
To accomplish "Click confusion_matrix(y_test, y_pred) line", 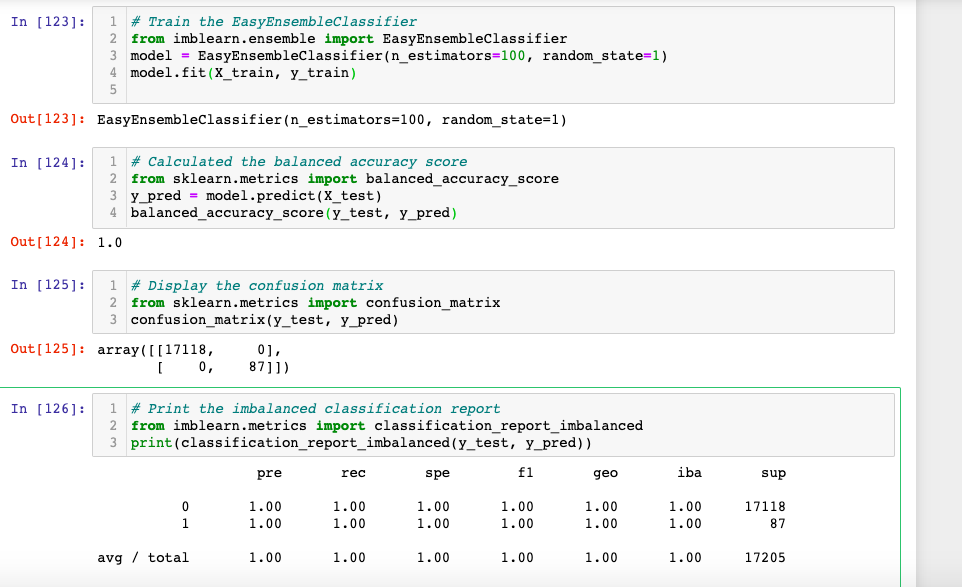I will coord(264,320).
